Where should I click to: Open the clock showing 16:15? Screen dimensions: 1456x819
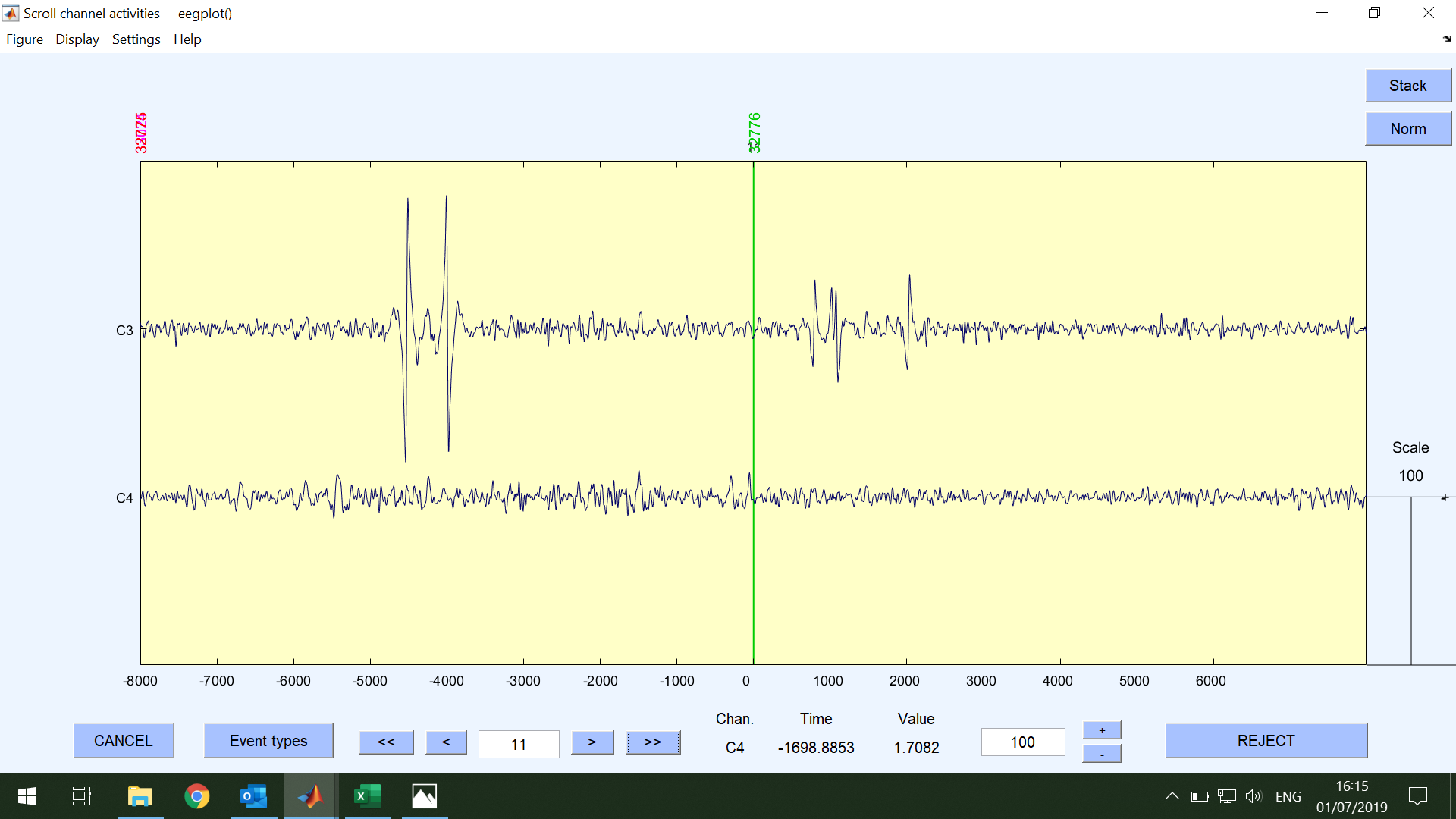1352,796
